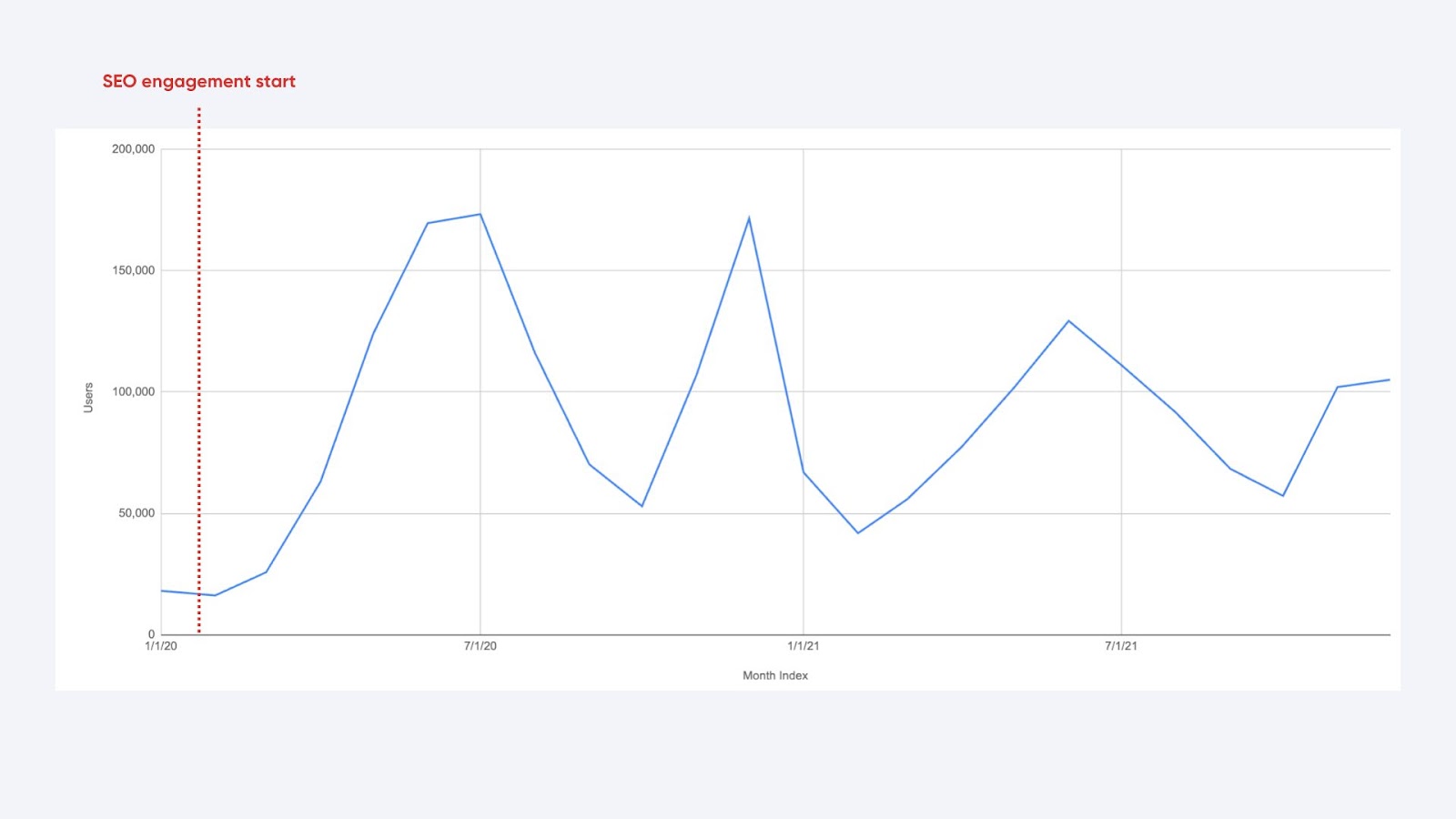Click the 150,000 y-axis label

click(x=133, y=270)
